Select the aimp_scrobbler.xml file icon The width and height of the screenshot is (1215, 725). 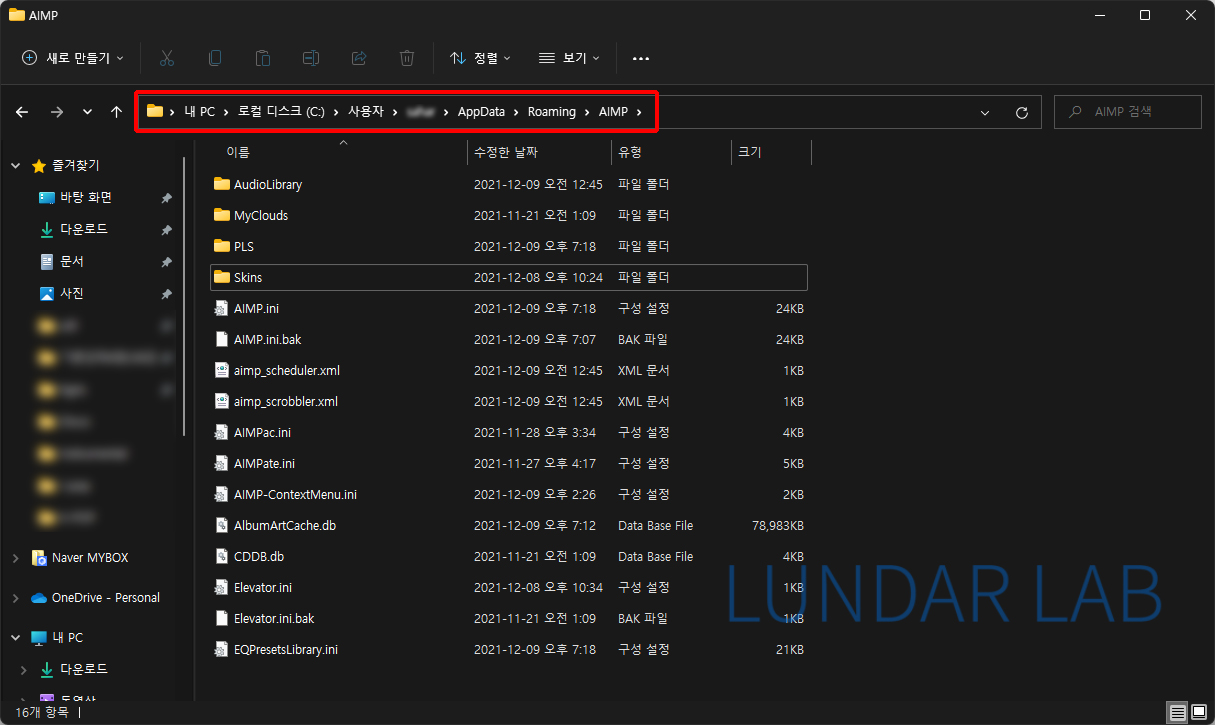pos(222,401)
